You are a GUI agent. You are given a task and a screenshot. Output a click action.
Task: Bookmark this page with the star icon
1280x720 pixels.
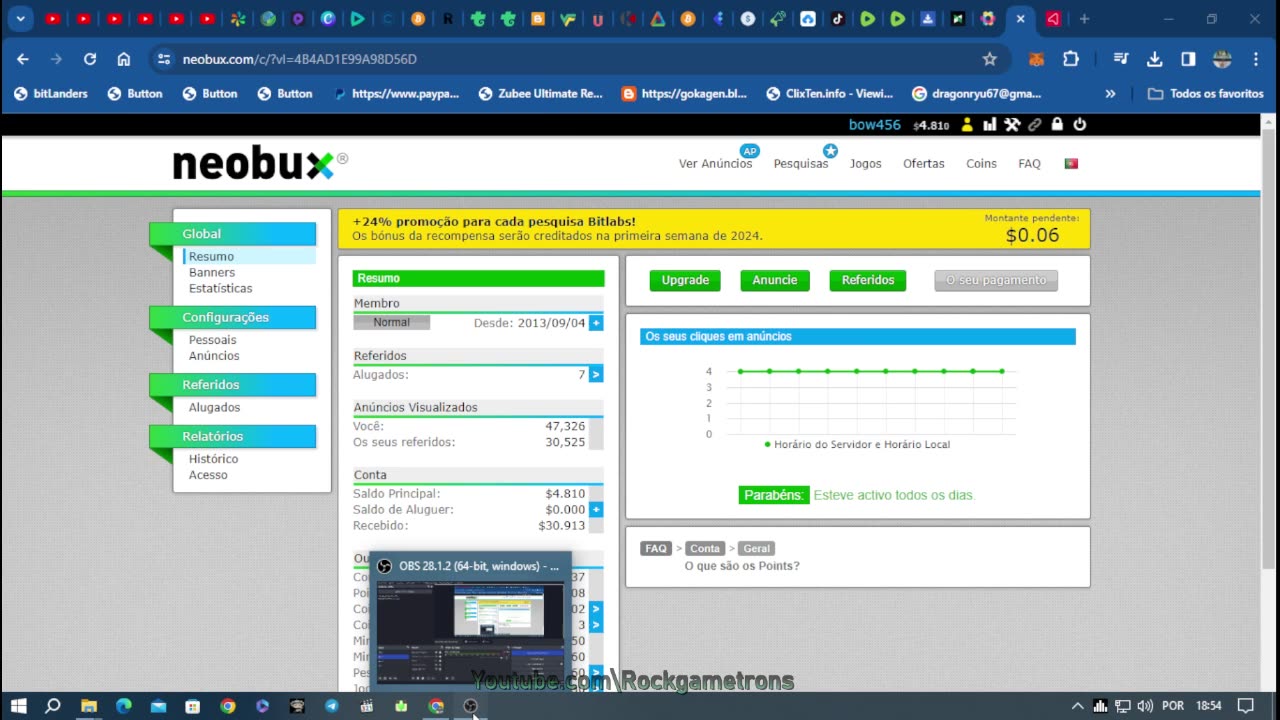(990, 59)
